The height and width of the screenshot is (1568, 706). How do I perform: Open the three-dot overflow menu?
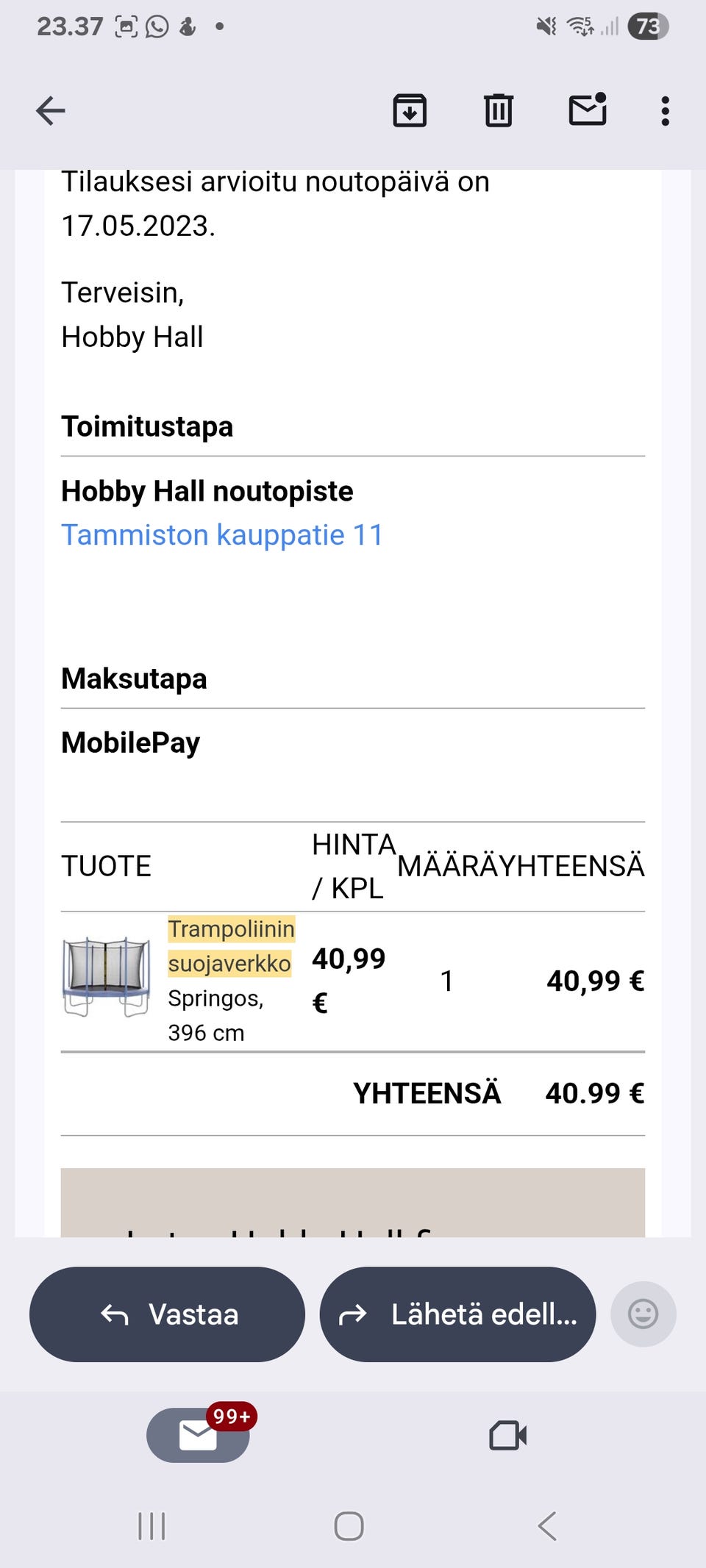coord(665,111)
